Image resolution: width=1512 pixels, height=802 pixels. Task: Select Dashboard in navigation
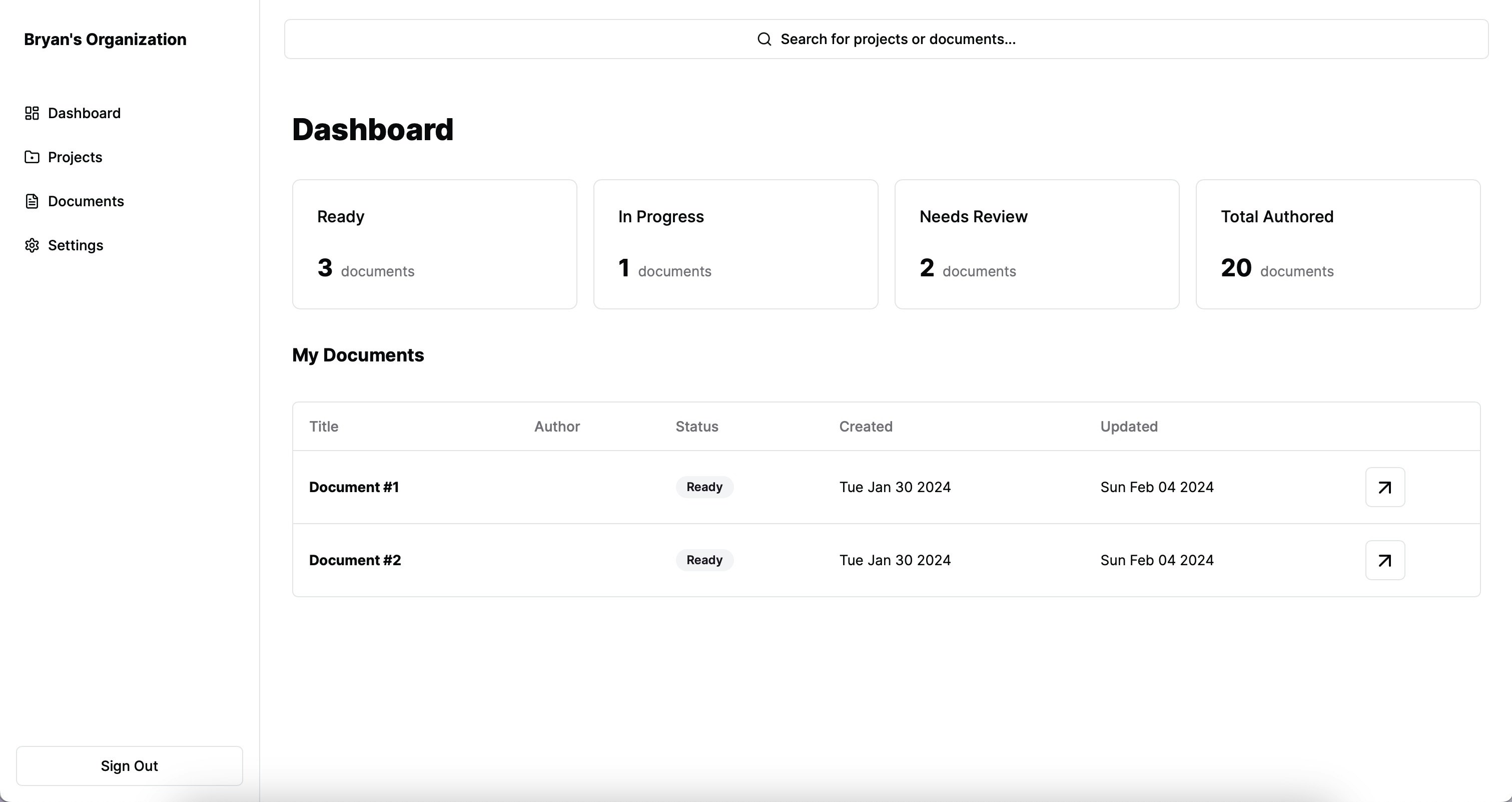tap(84, 113)
